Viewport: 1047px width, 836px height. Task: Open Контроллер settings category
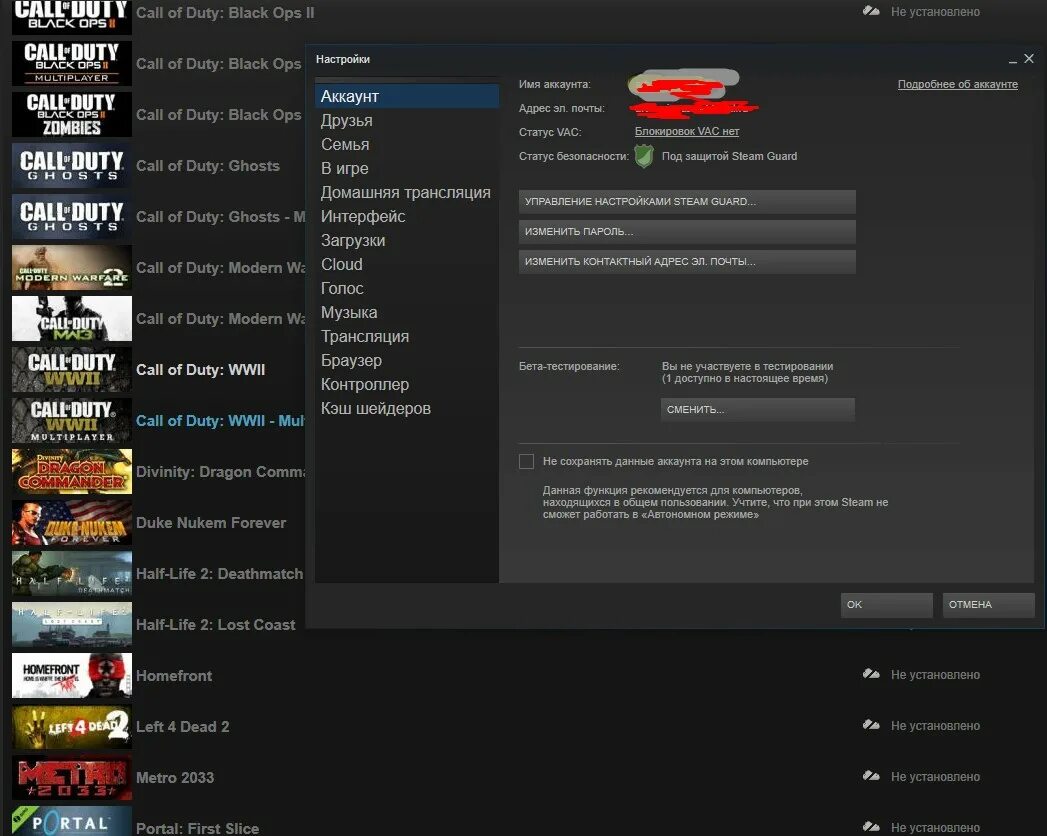(365, 385)
